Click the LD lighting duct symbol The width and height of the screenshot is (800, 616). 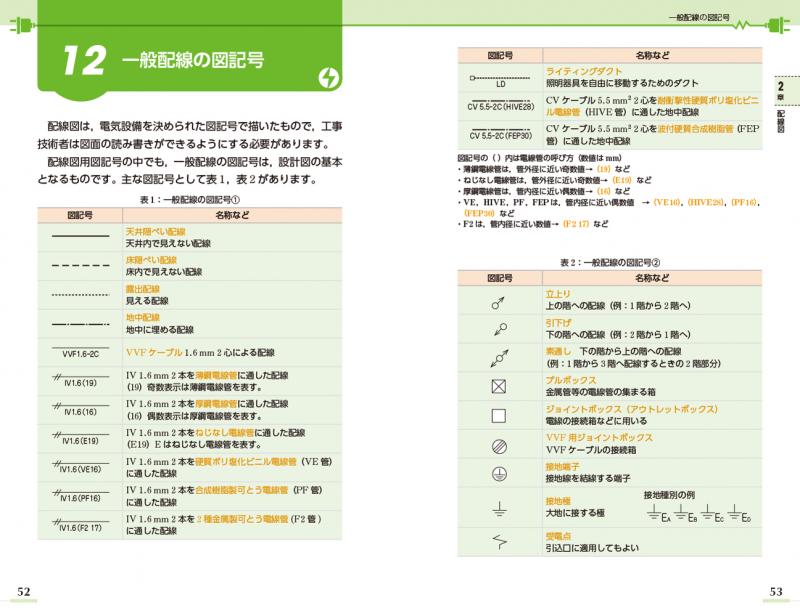(x=500, y=81)
